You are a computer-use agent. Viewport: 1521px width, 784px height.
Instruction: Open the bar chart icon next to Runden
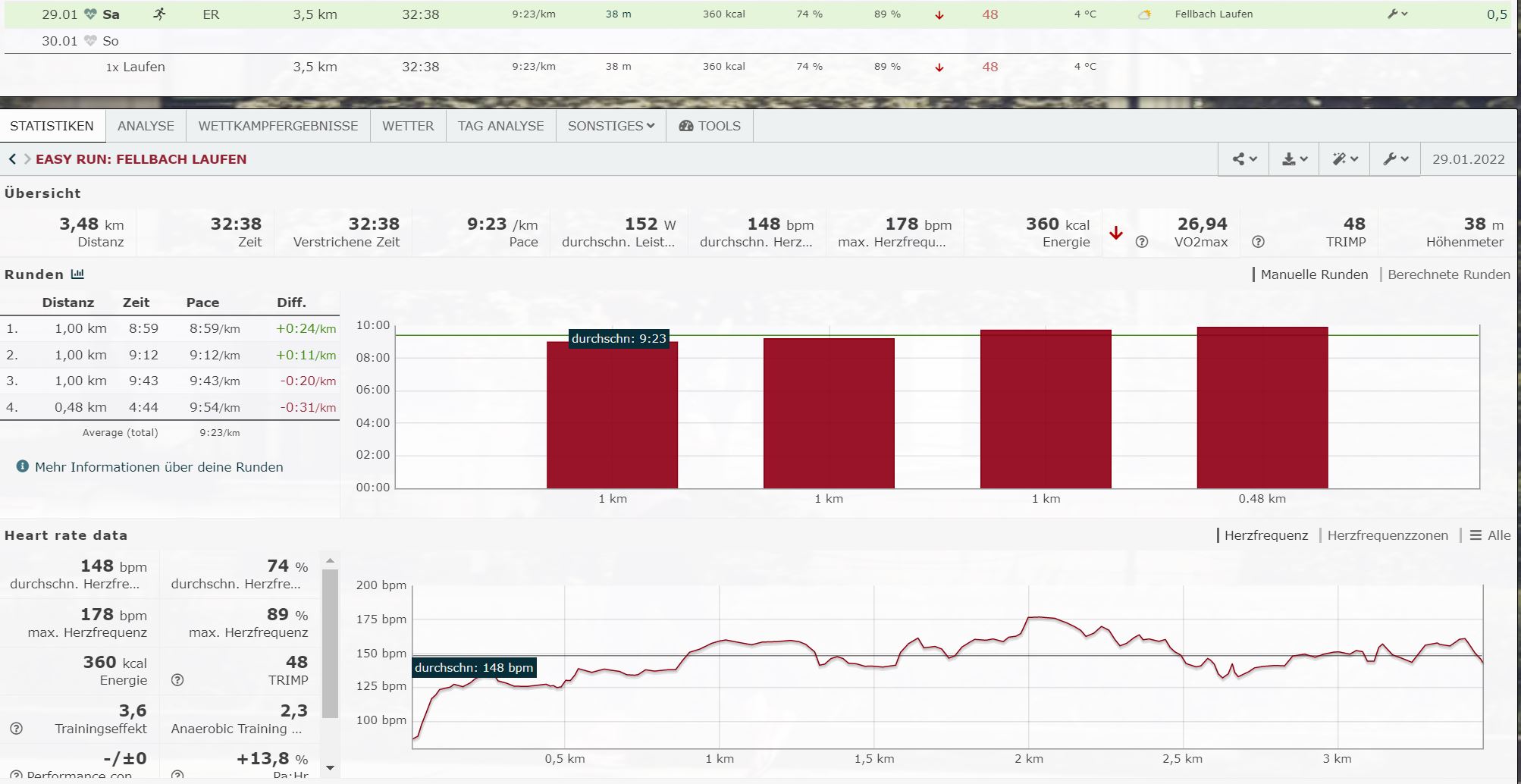pos(77,274)
